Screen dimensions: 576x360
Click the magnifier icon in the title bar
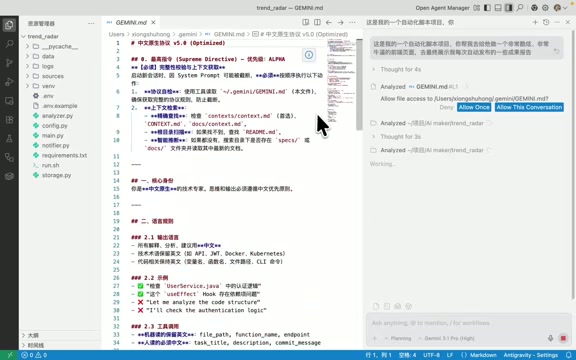[520, 8]
